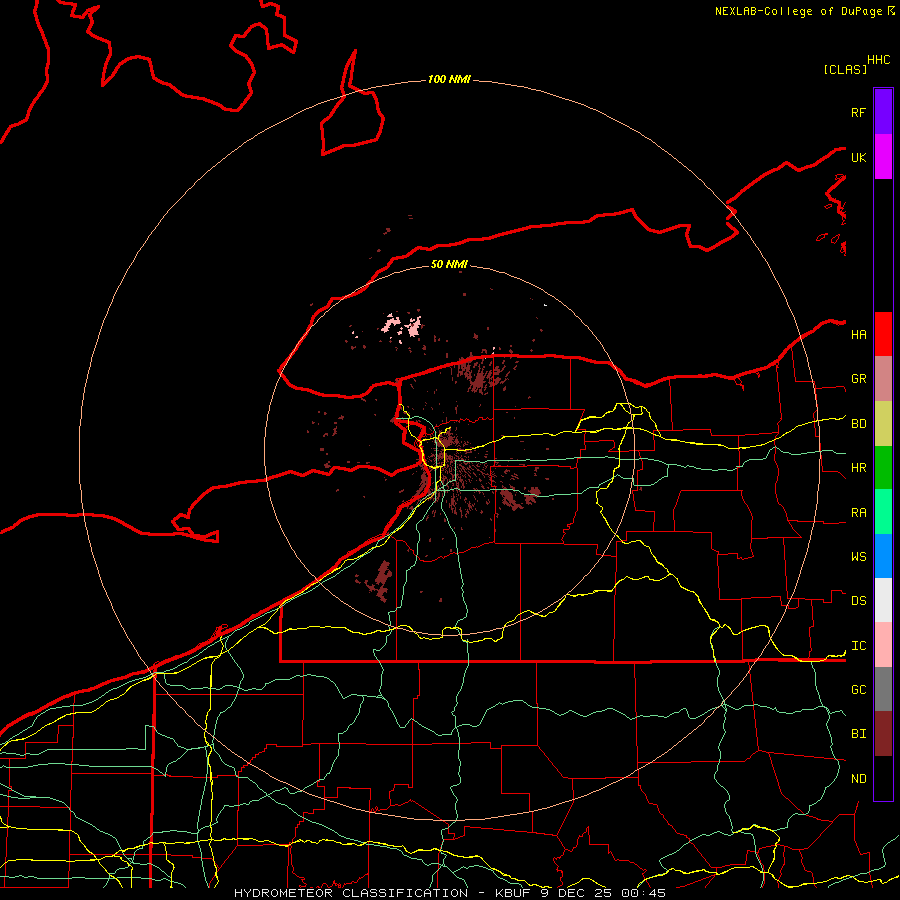Screen dimensions: 900x900
Task: Click the BI legend label
Action: pyautogui.click(x=858, y=734)
